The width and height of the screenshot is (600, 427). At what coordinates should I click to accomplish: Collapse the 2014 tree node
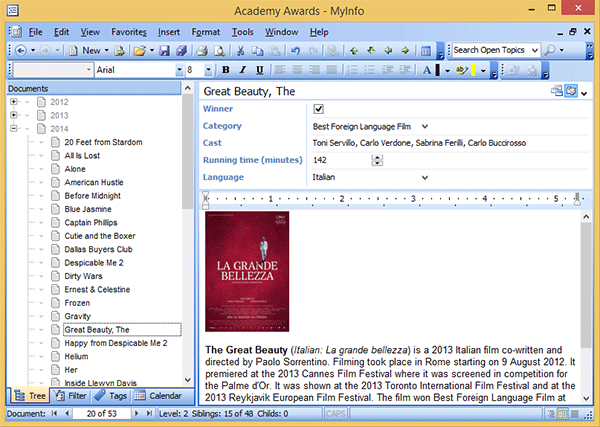click(x=14, y=129)
